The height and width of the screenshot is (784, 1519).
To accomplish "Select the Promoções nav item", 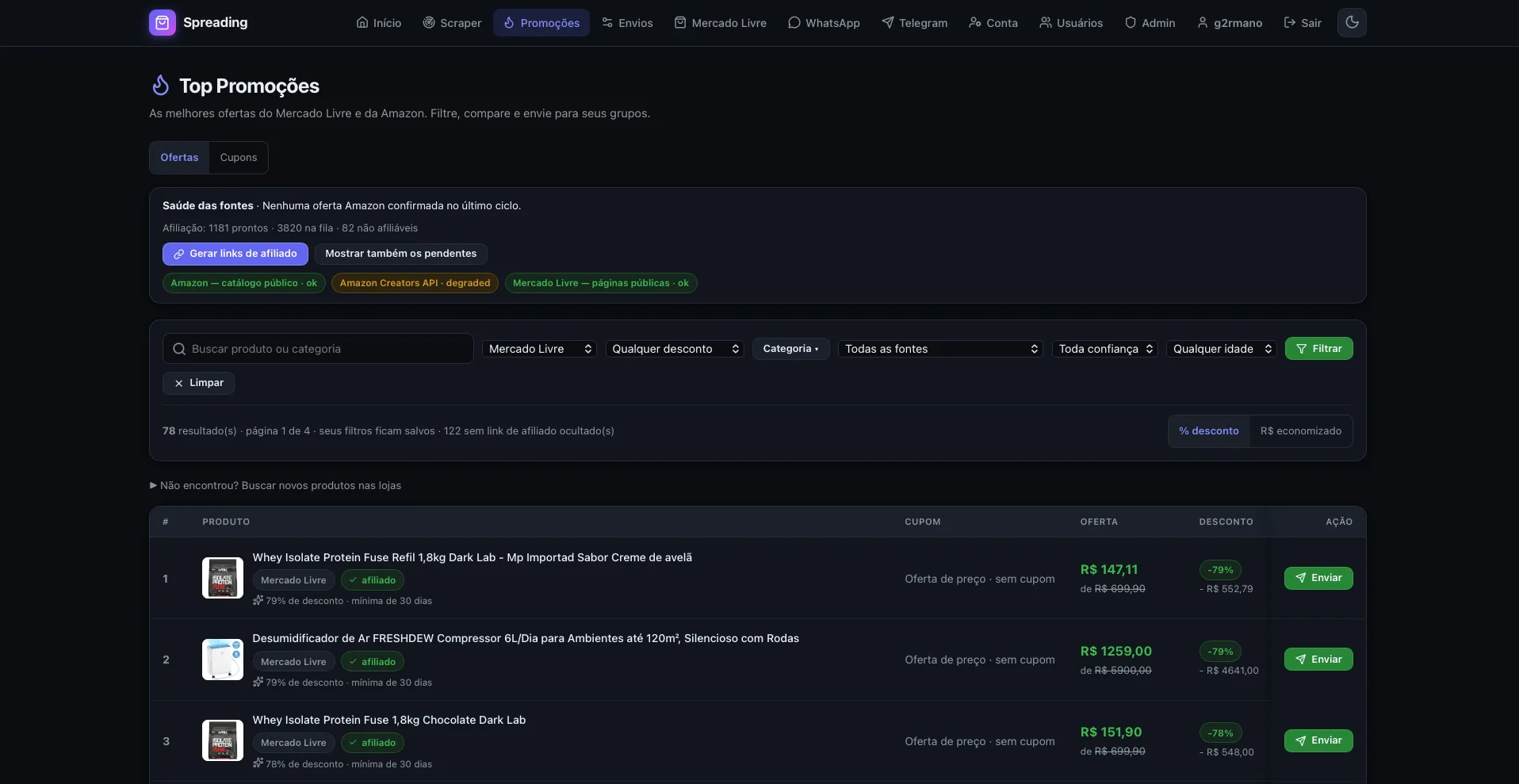I will point(541,23).
